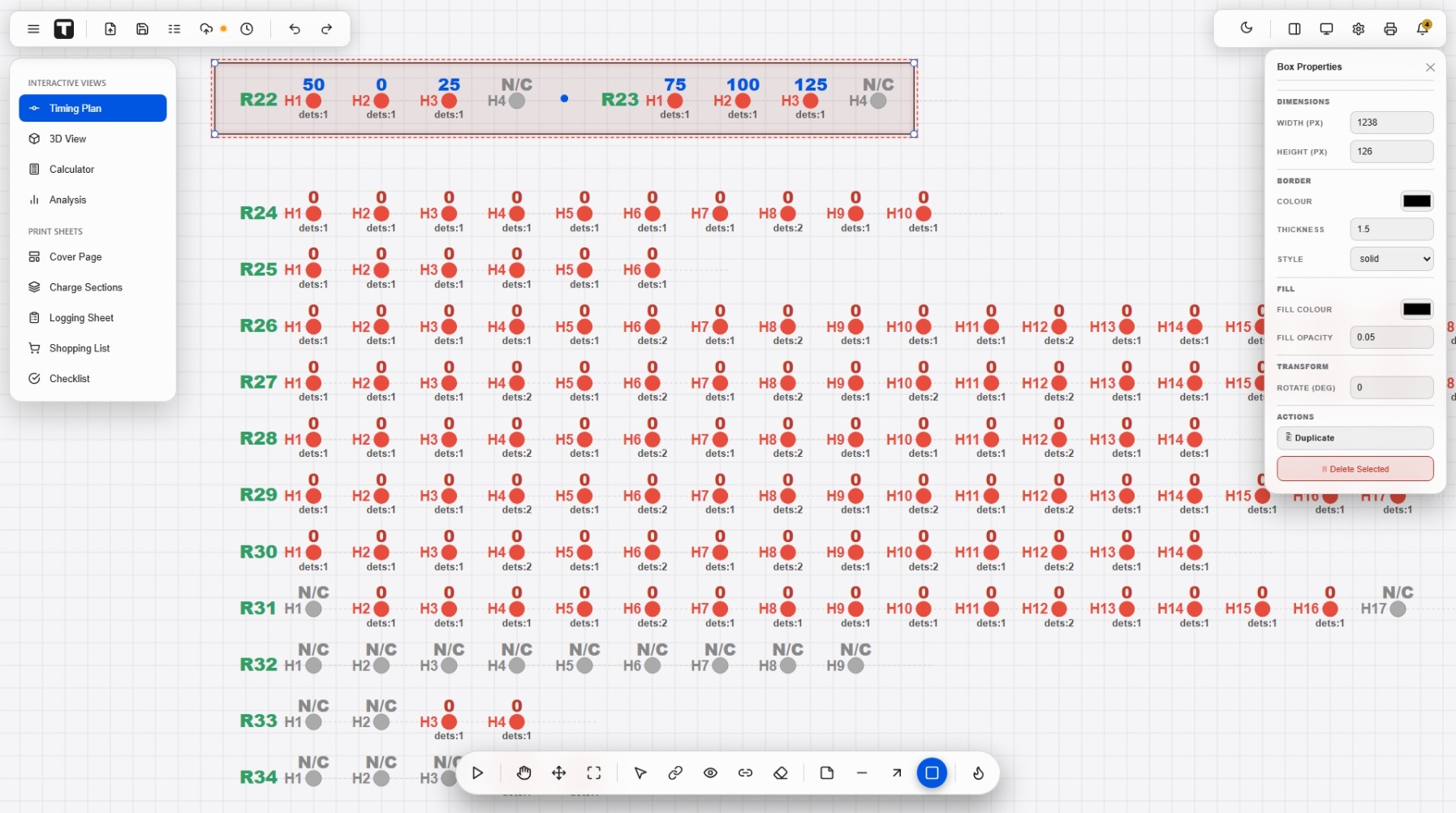Open the Shopping List sheet
Viewport: 1456px width, 813px height.
point(93,348)
